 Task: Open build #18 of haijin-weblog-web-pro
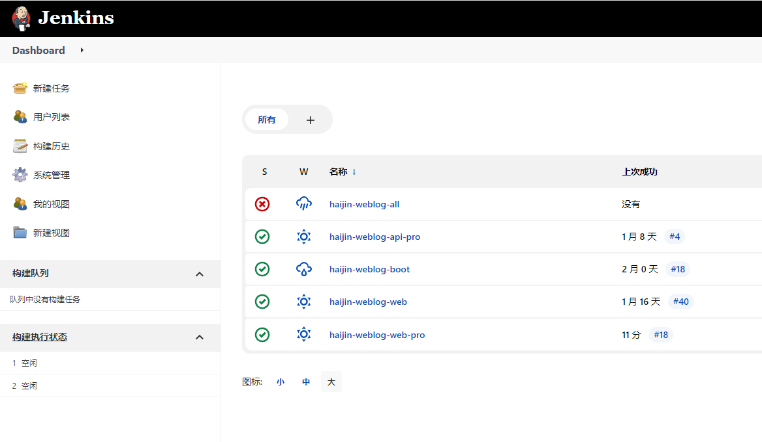coord(661,335)
